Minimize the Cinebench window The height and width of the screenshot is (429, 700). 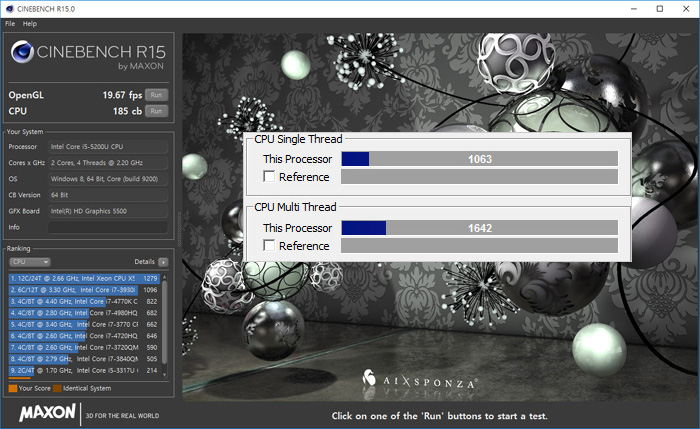(633, 9)
